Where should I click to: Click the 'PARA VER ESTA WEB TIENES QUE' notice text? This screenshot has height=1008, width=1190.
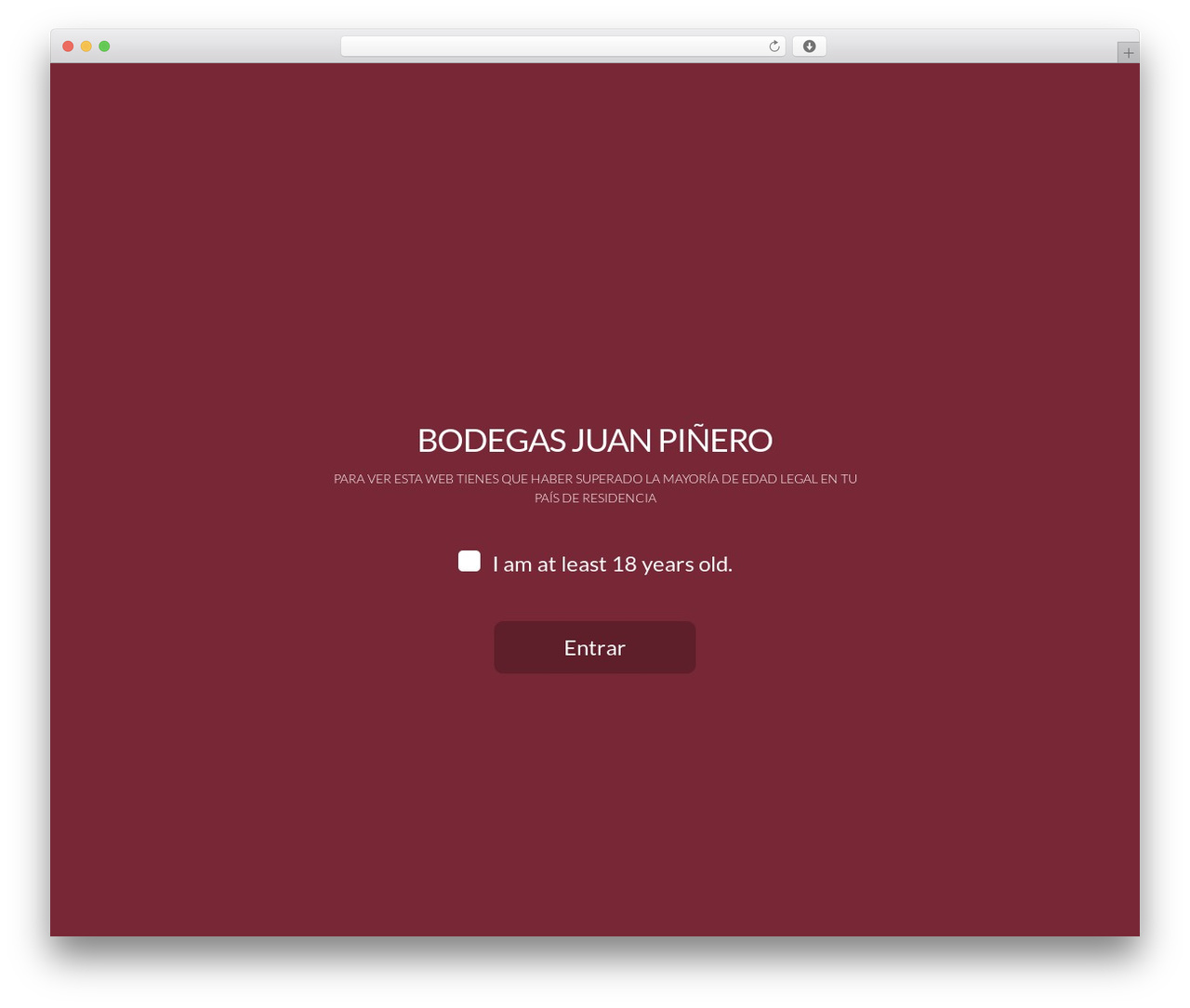click(x=595, y=488)
